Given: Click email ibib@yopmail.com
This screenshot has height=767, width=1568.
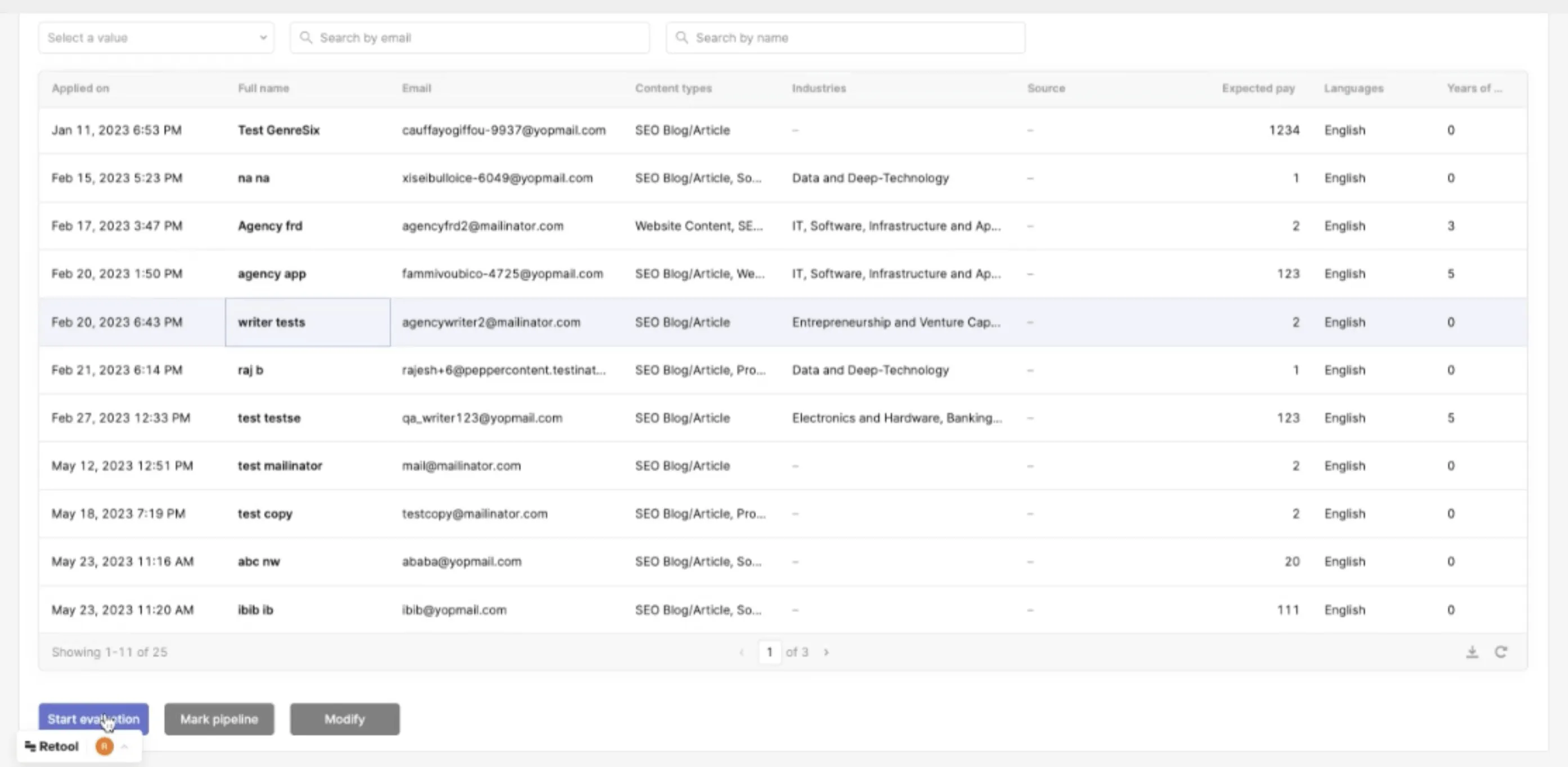Looking at the screenshot, I should 453,610.
